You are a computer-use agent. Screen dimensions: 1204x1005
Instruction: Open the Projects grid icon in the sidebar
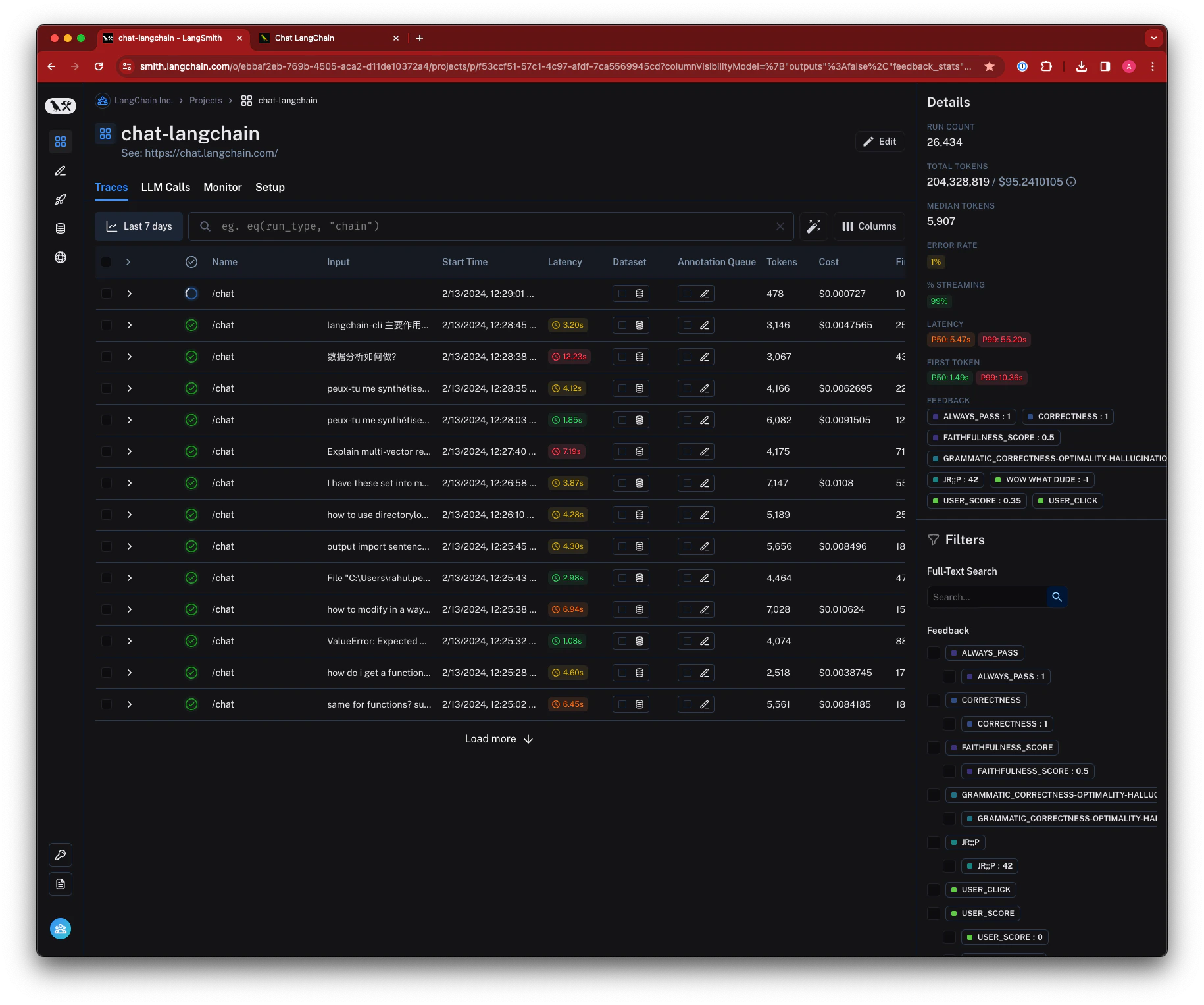[x=61, y=142]
